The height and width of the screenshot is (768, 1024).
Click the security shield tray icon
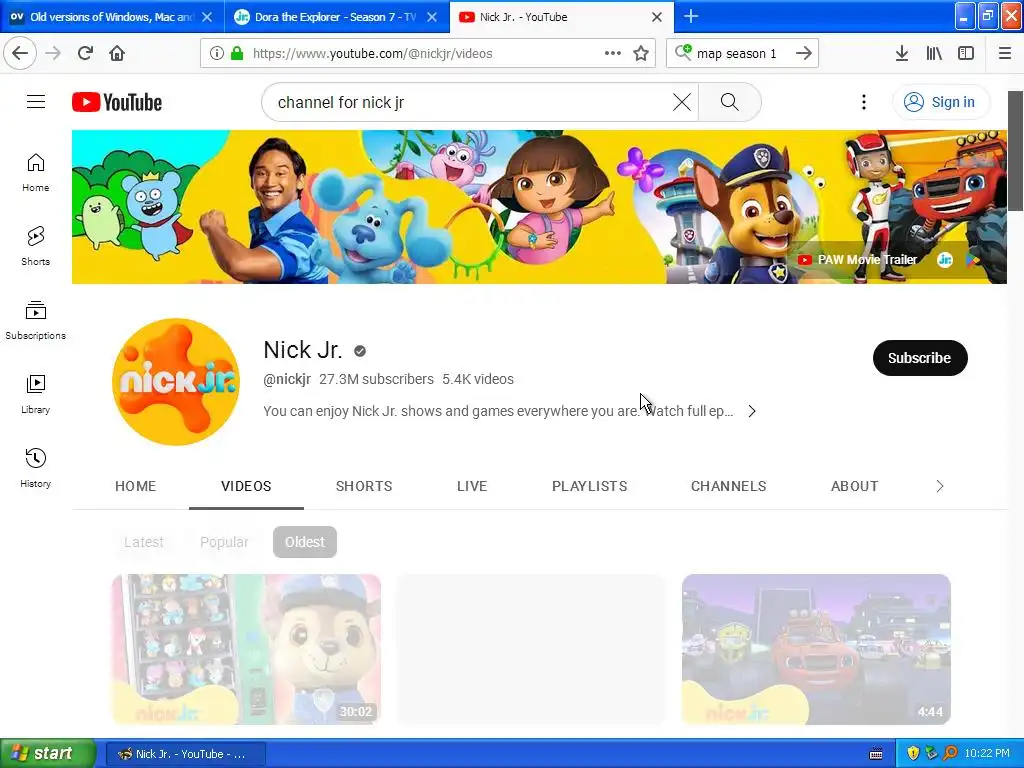point(913,754)
